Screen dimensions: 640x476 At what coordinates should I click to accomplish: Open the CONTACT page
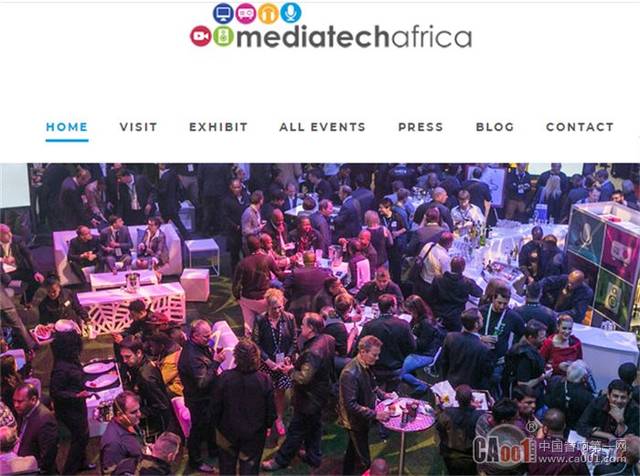pyautogui.click(x=580, y=127)
